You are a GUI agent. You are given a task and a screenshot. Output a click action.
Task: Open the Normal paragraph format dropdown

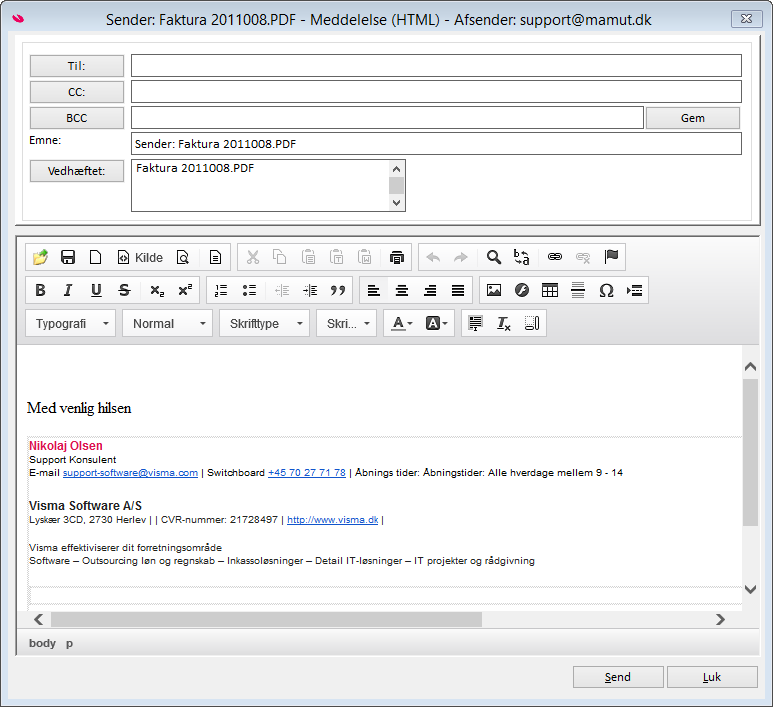tap(168, 323)
